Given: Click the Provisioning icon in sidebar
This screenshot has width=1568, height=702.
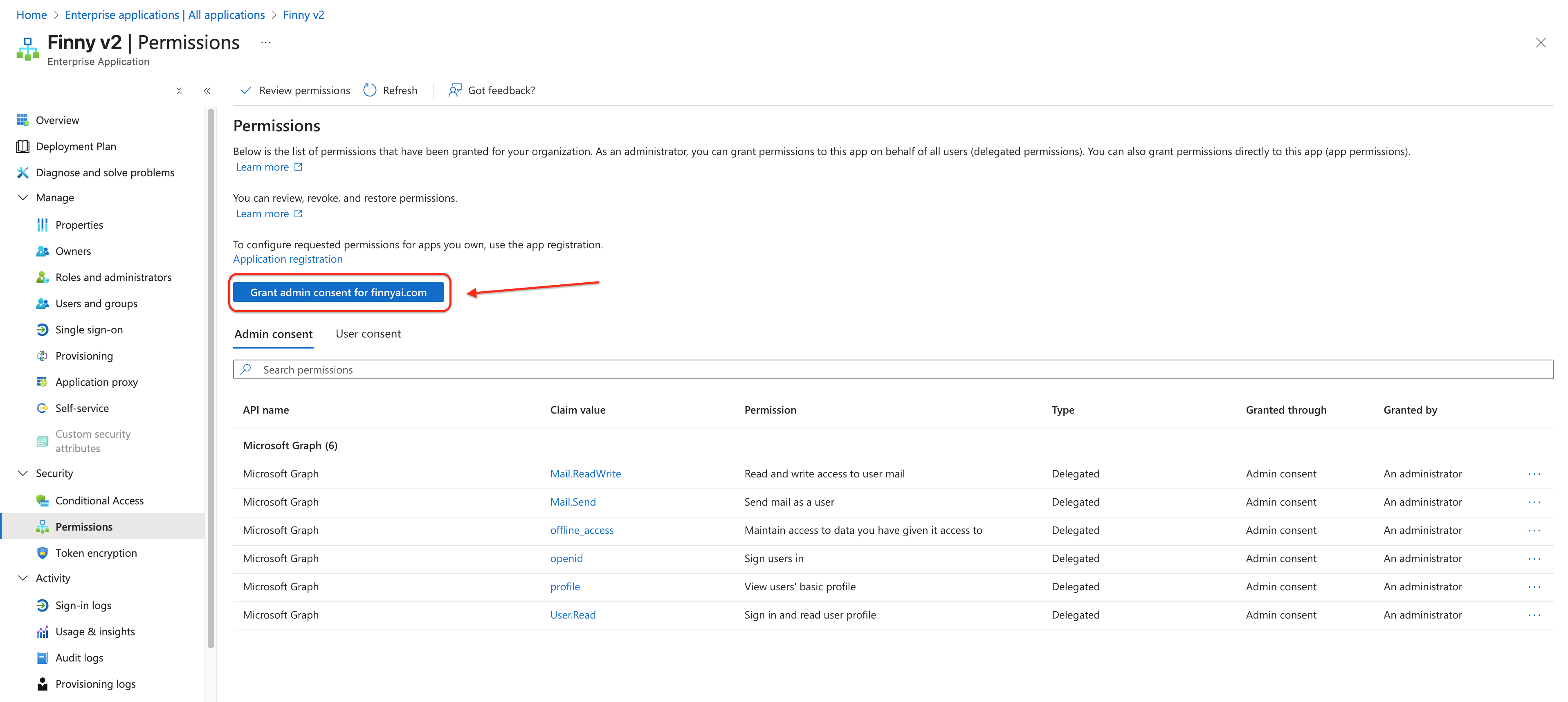Looking at the screenshot, I should pyautogui.click(x=42, y=355).
